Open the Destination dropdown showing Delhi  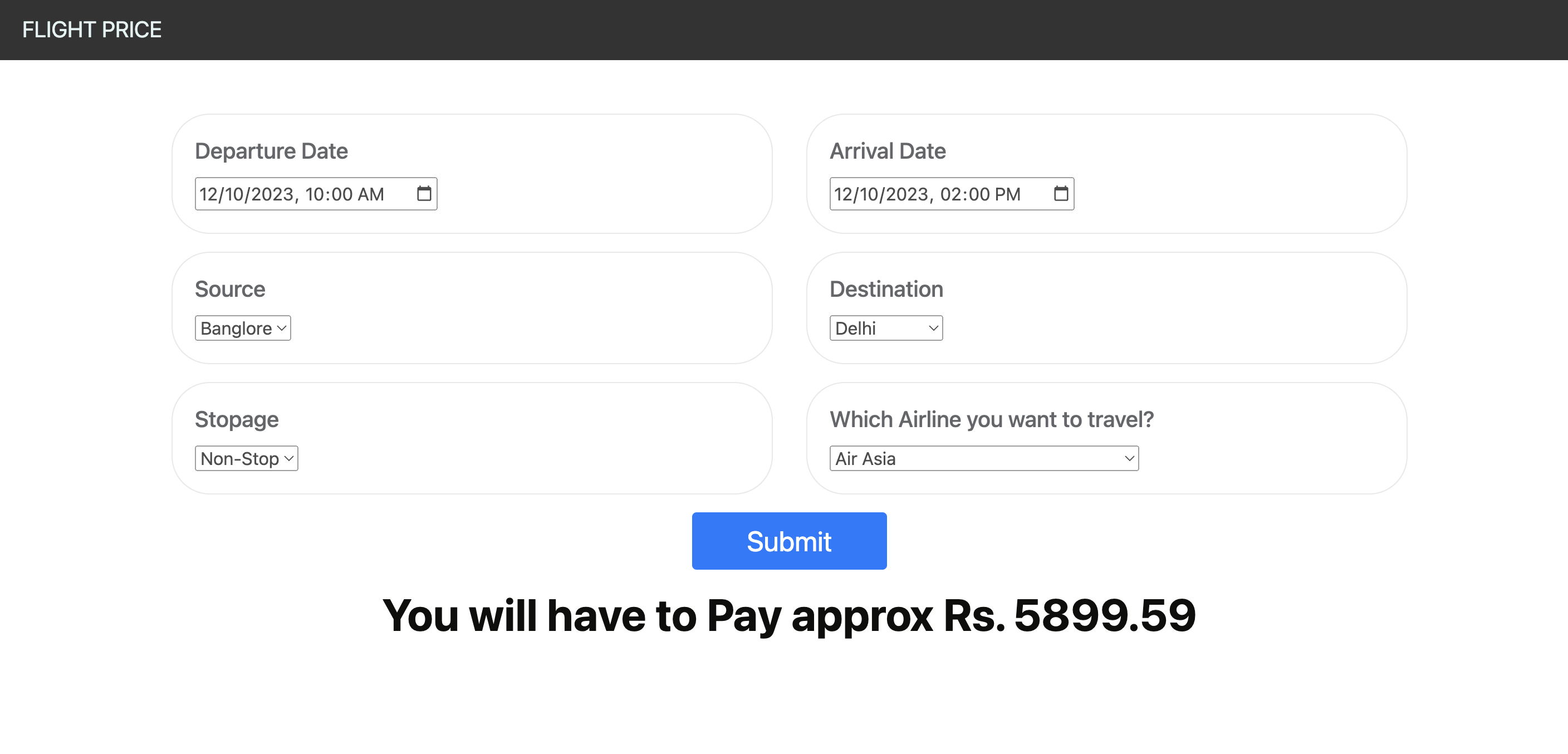pyautogui.click(x=886, y=328)
